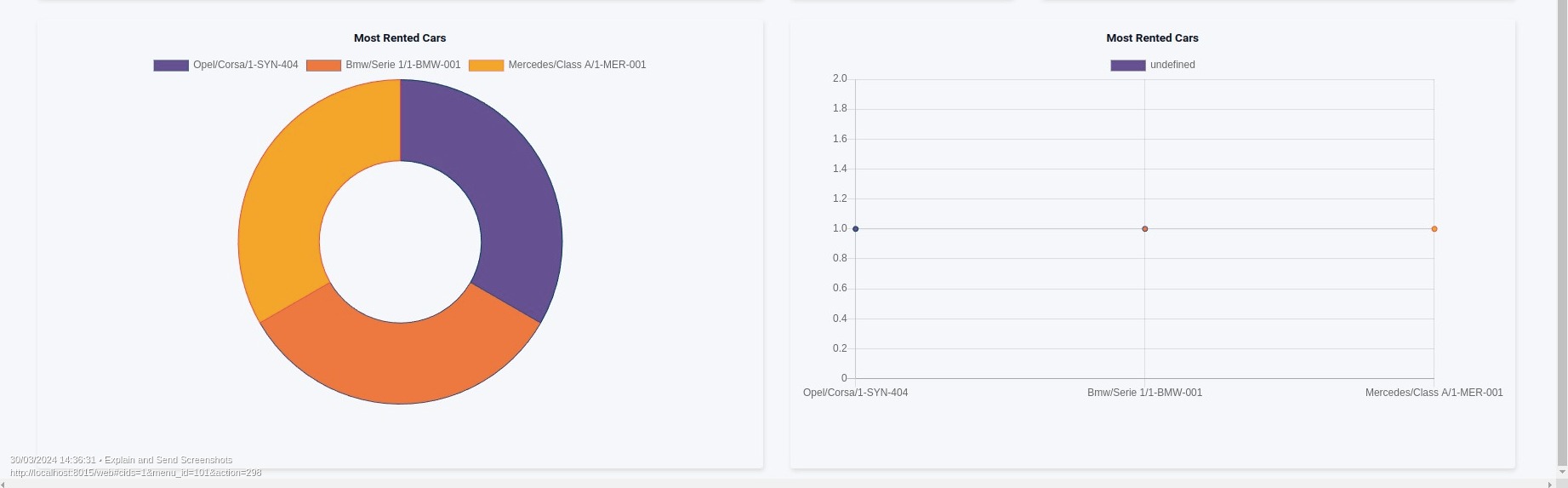Click 'Bmw/Serie 1/1-BMW-001' x-axis label
Image resolution: width=1568 pixels, height=488 pixels.
pos(1145,393)
